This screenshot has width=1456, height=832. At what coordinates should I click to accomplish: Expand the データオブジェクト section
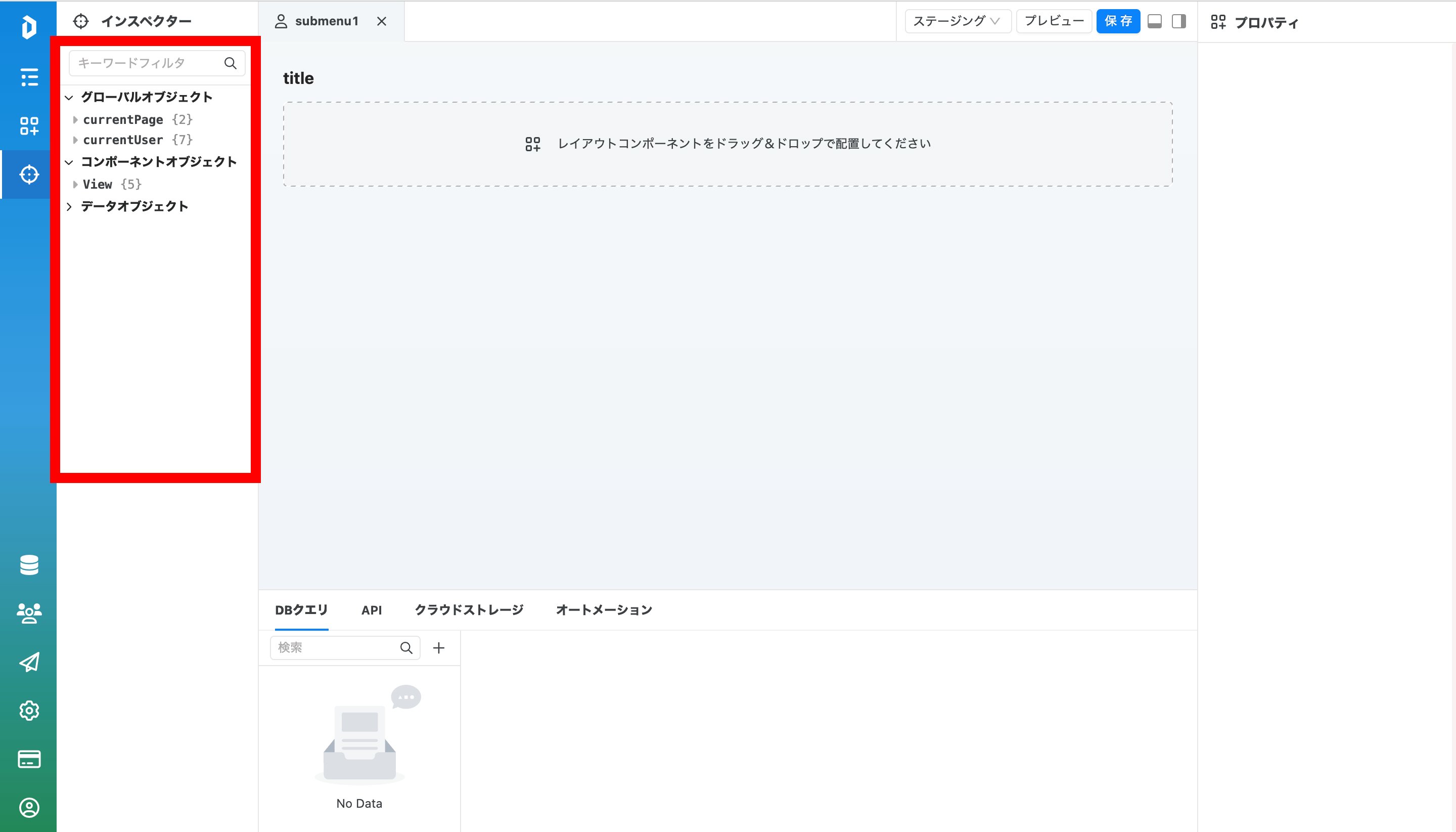coord(69,206)
